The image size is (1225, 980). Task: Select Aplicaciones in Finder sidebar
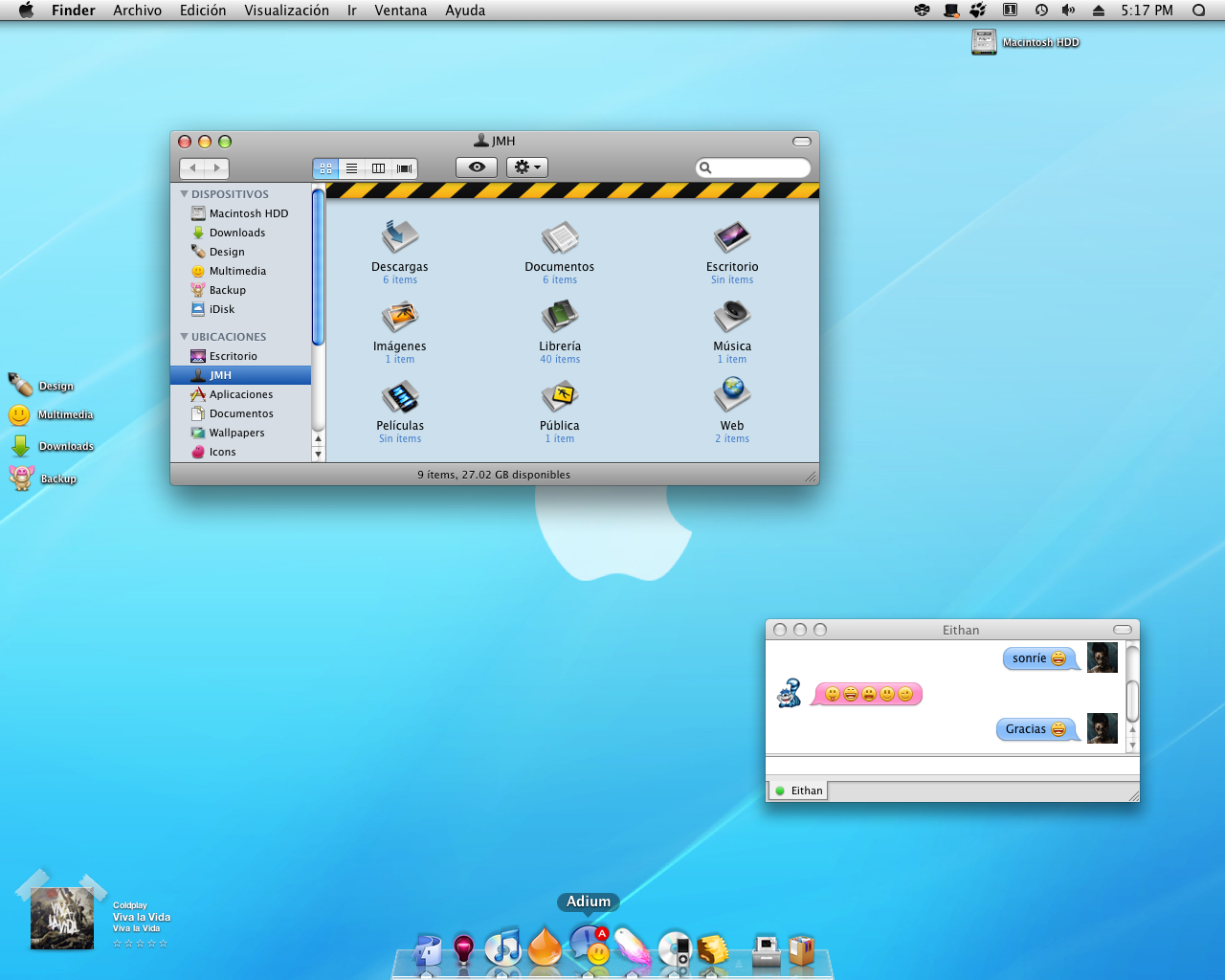tap(241, 394)
